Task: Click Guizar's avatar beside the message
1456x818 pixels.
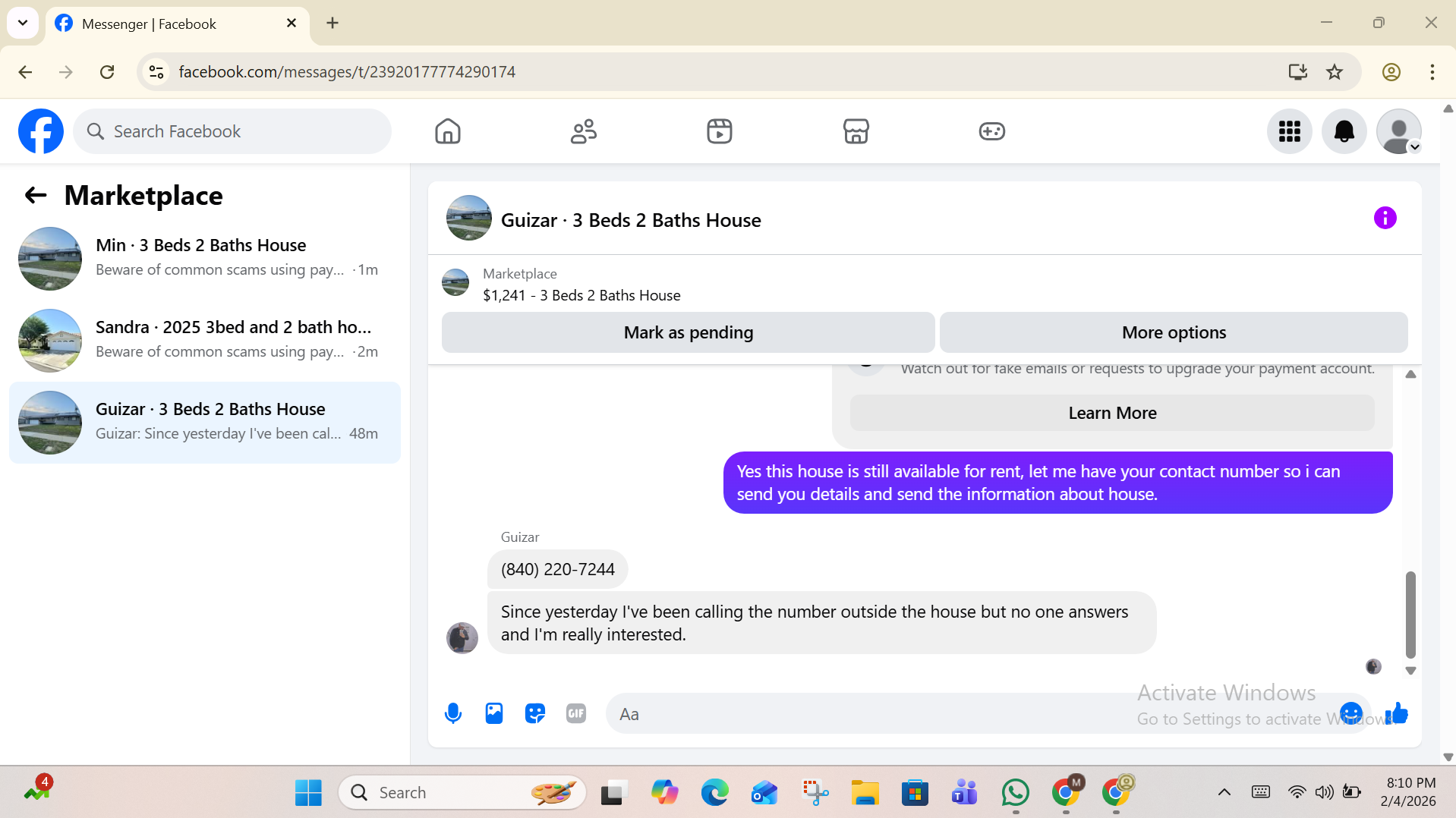Action: (x=462, y=637)
